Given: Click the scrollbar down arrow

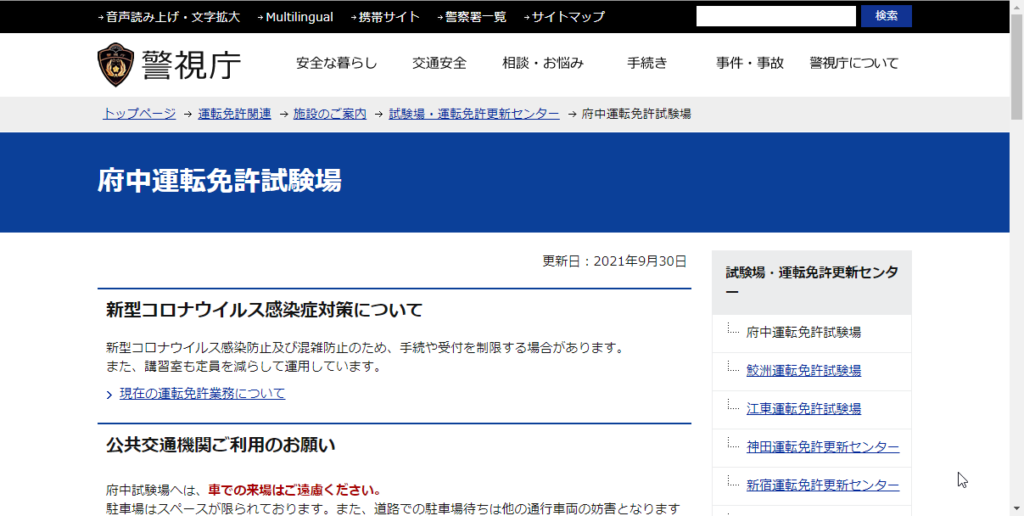Looking at the screenshot, I should click(1017, 509).
